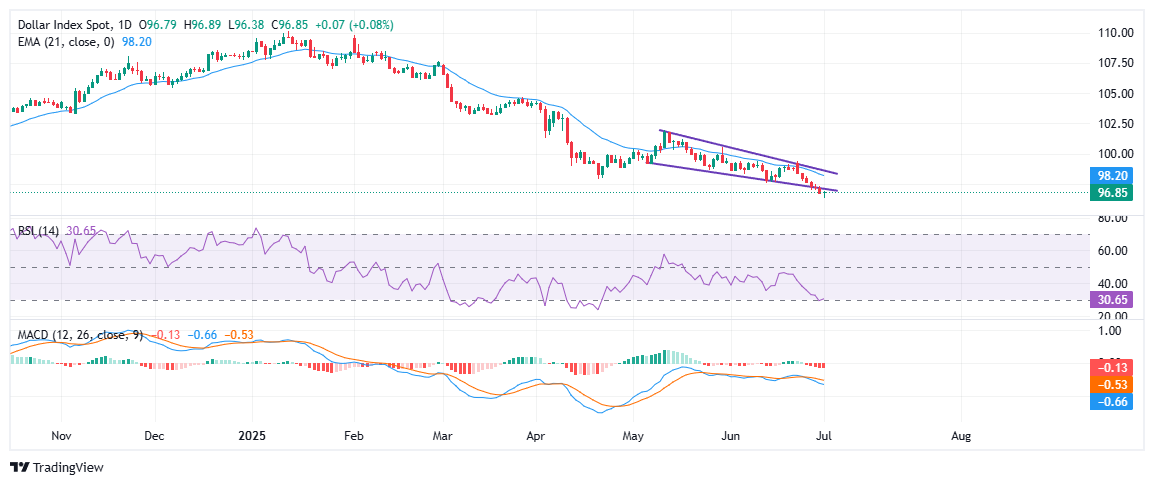Viewport: 1154px width, 485px height.
Task: Click the 2025 label on time axis
Action: click(252, 436)
